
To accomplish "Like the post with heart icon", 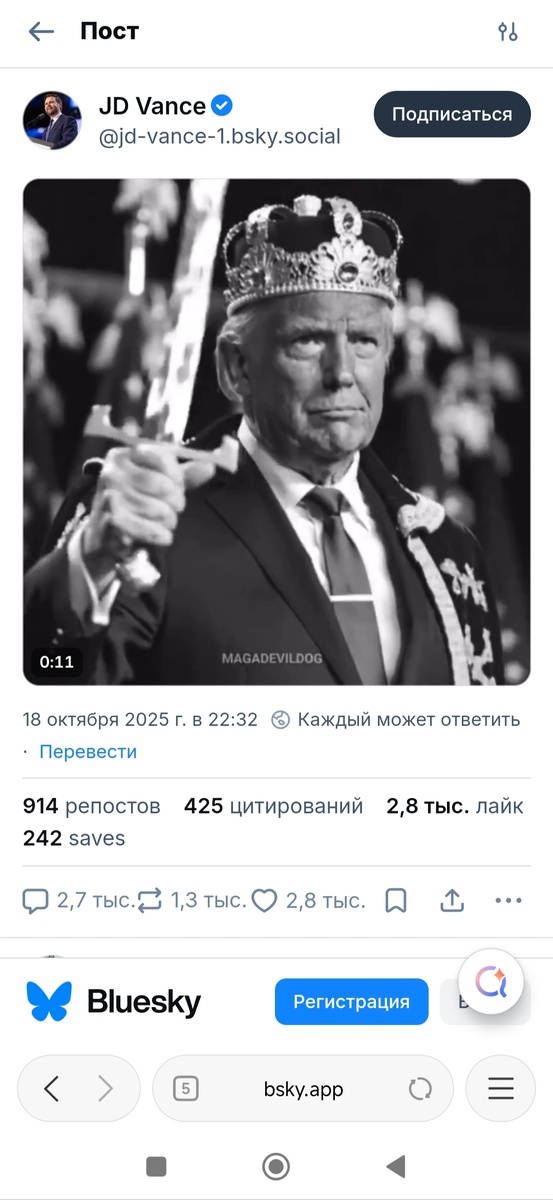I will click(x=264, y=901).
